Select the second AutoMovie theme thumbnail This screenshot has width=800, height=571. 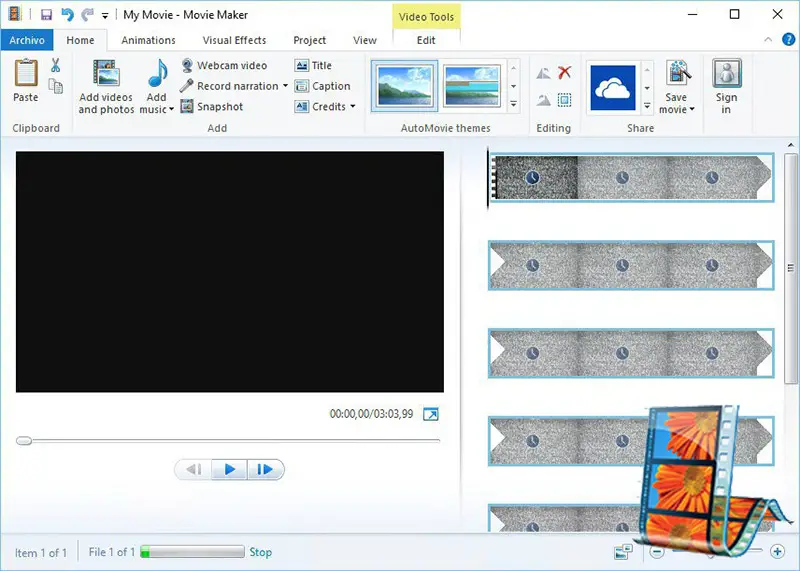(x=472, y=86)
